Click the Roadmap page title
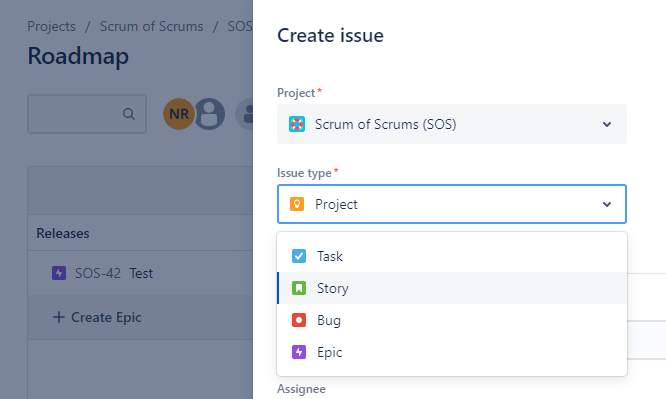The width and height of the screenshot is (666, 399). 78,57
